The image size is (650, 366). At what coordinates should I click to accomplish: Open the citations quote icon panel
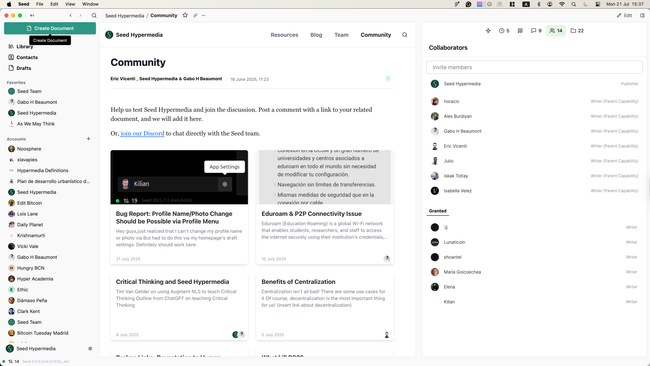coord(520,31)
